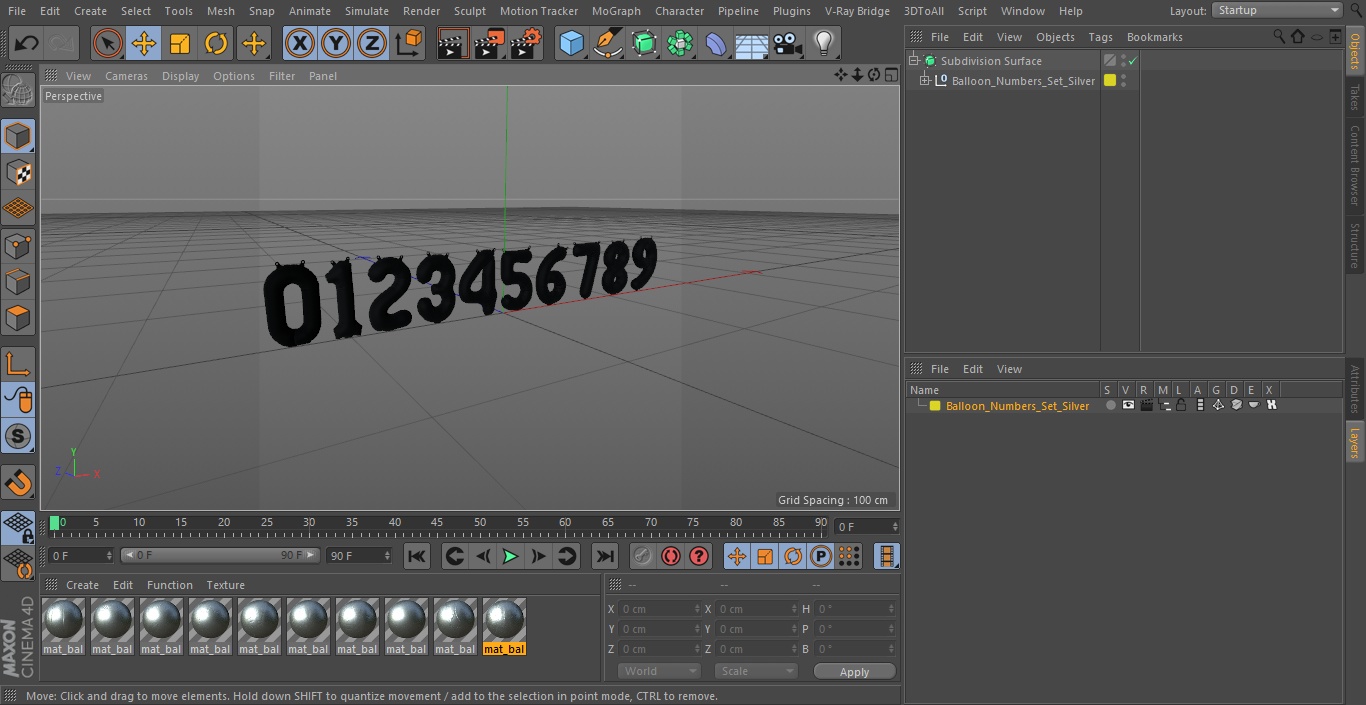This screenshot has height=705, width=1366.
Task: Render to Picture Viewer
Action: (490, 43)
